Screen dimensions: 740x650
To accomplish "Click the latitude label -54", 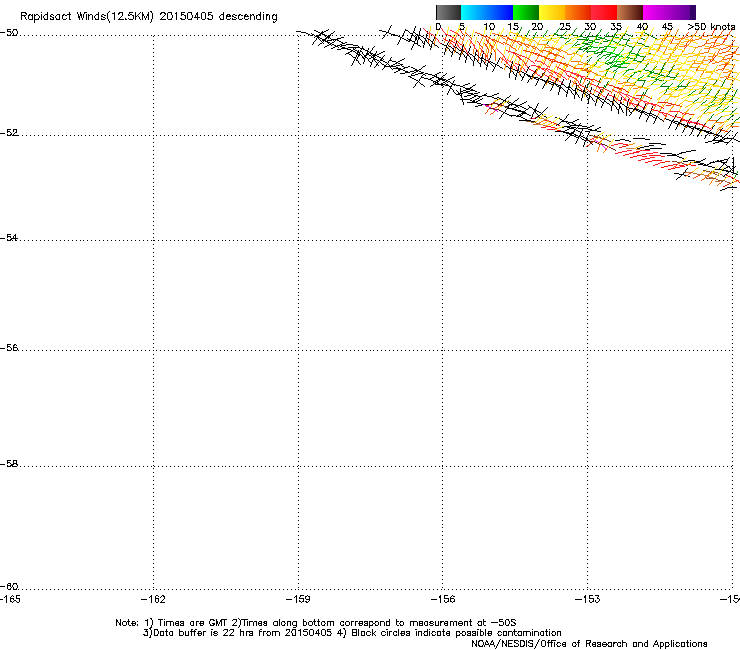I will 9,237.
